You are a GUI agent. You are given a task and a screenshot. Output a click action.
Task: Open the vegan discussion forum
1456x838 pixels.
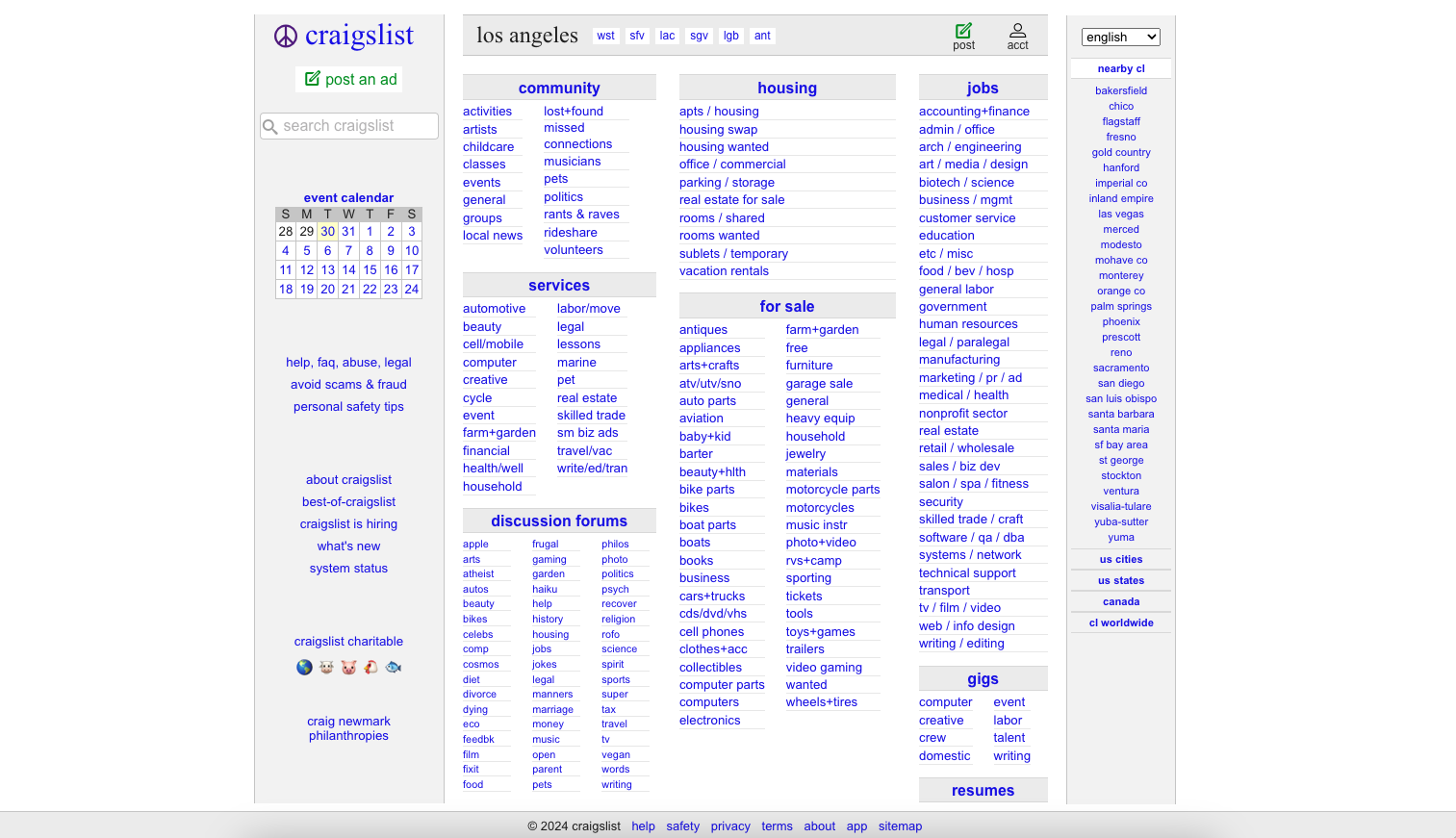pos(616,755)
